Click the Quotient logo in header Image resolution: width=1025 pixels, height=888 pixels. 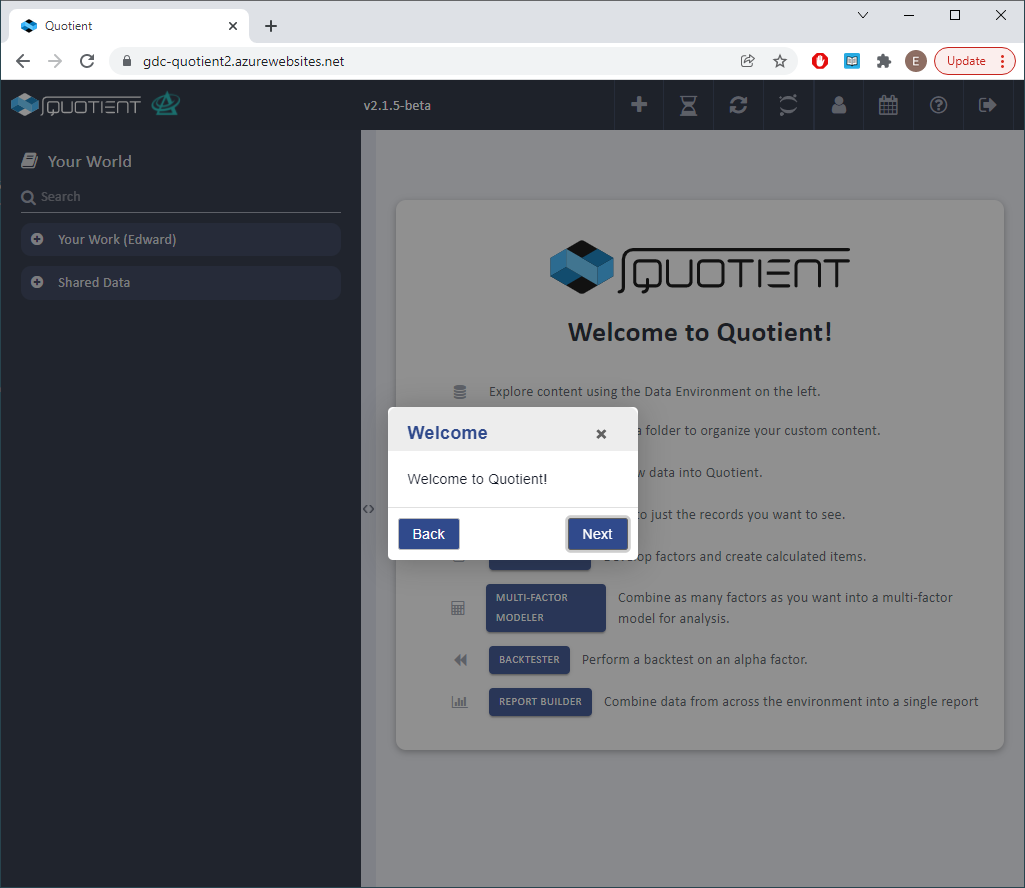(x=76, y=105)
